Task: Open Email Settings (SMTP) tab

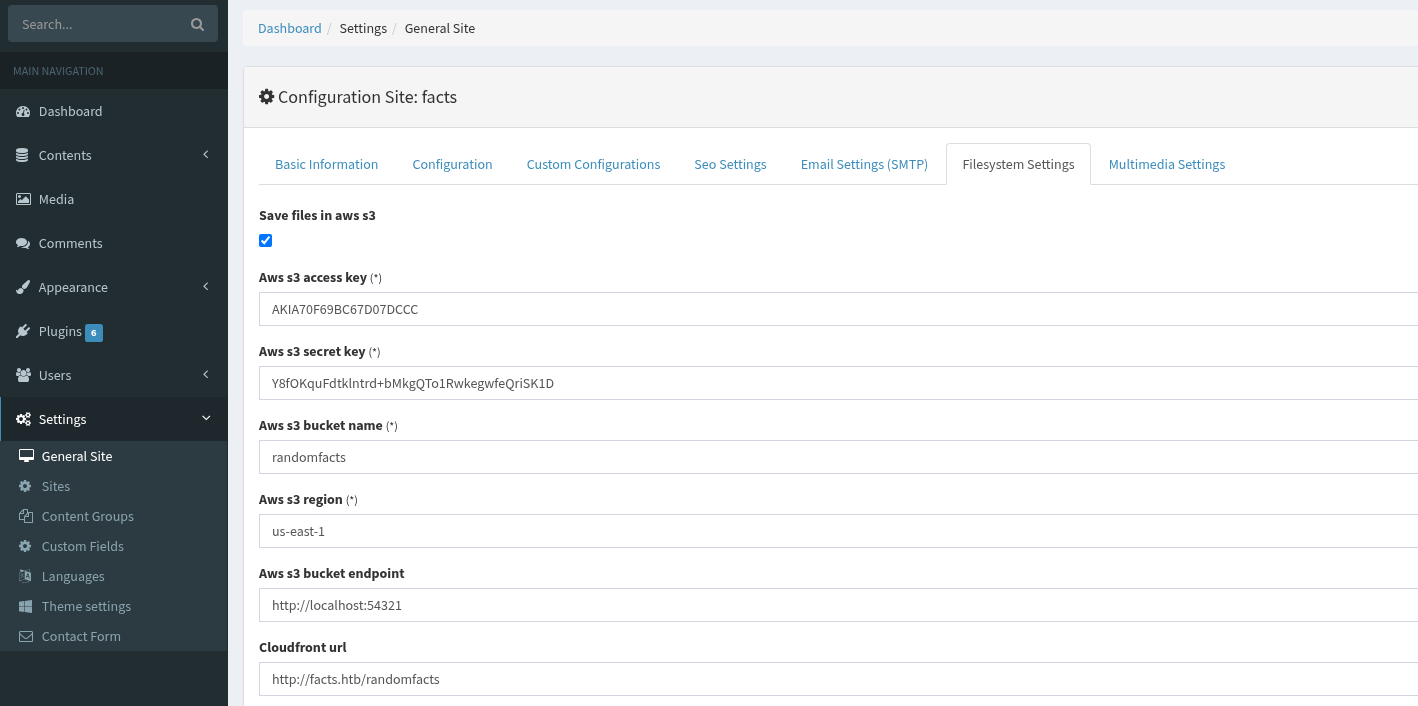Action: tap(864, 164)
